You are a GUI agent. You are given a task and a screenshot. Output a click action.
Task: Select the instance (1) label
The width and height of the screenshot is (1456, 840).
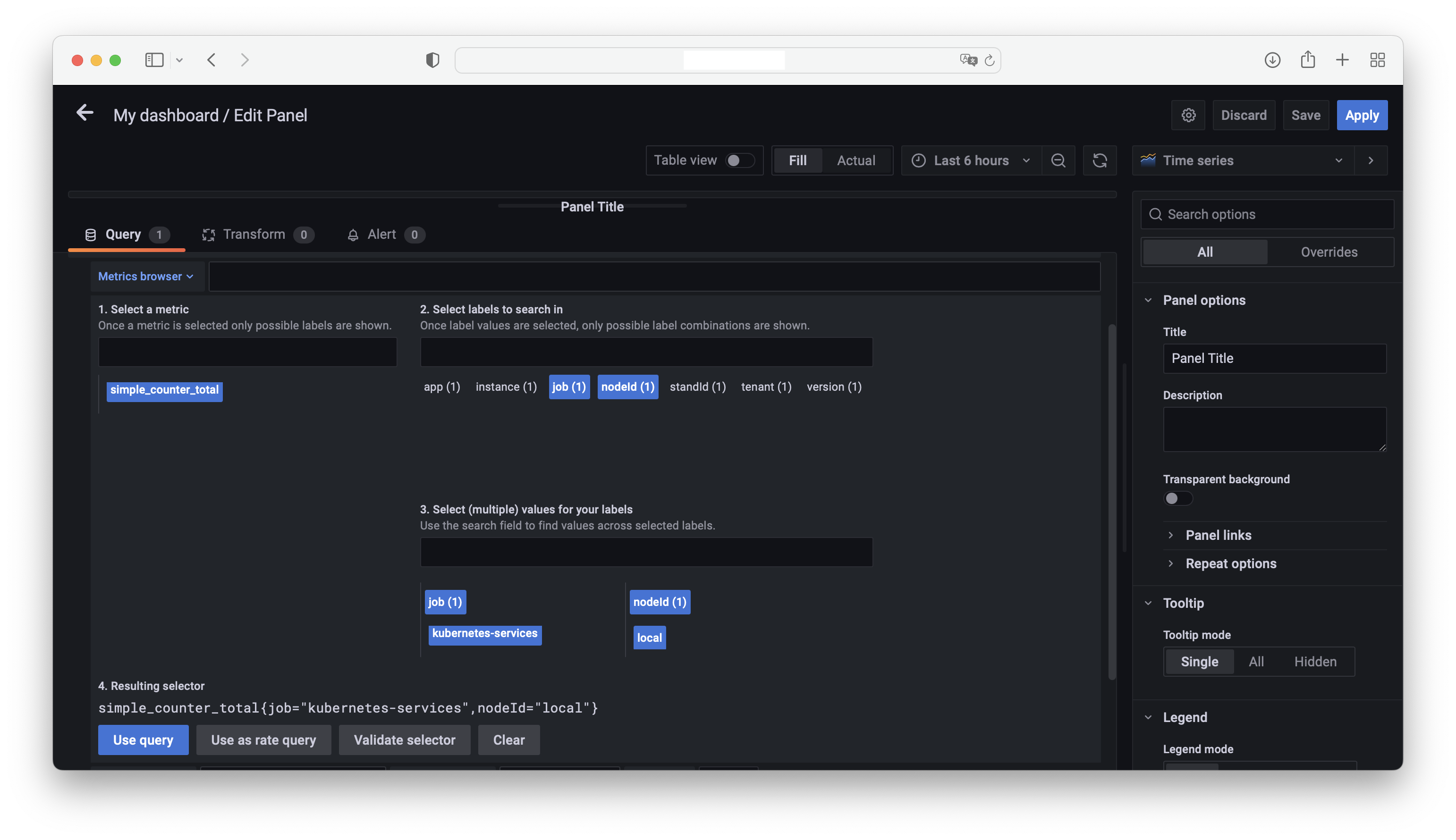coord(506,386)
